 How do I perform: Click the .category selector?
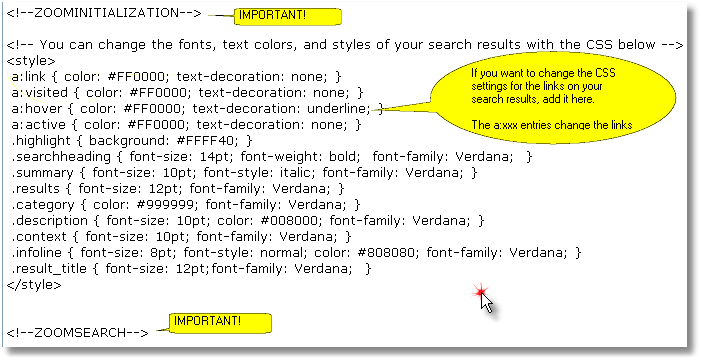[x=43, y=204]
